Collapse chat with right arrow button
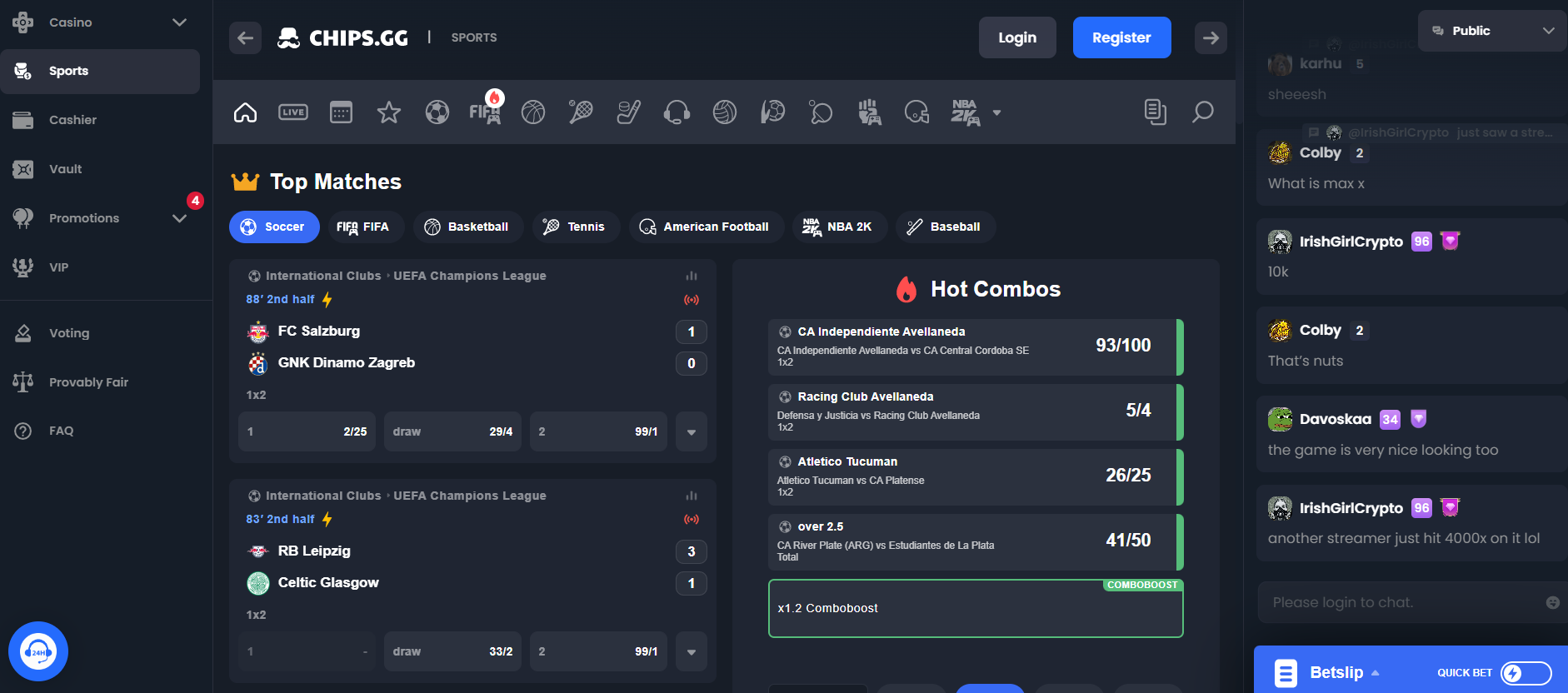This screenshot has height=693, width=1568. tap(1211, 37)
